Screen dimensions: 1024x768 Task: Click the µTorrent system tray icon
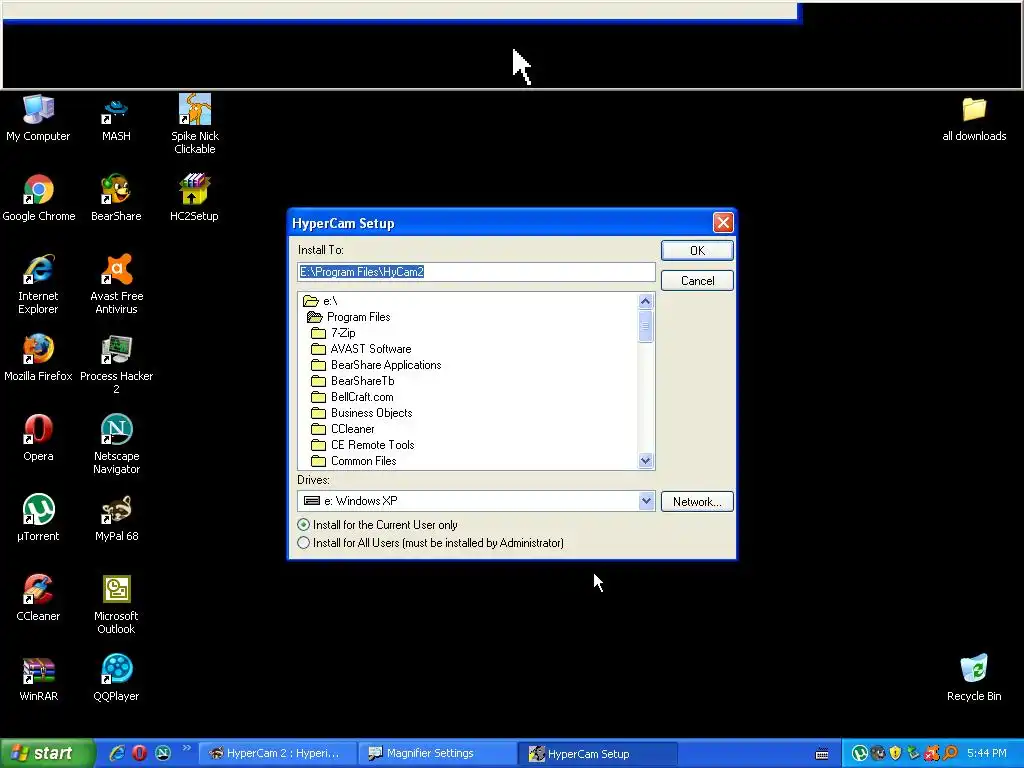pyautogui.click(x=859, y=753)
